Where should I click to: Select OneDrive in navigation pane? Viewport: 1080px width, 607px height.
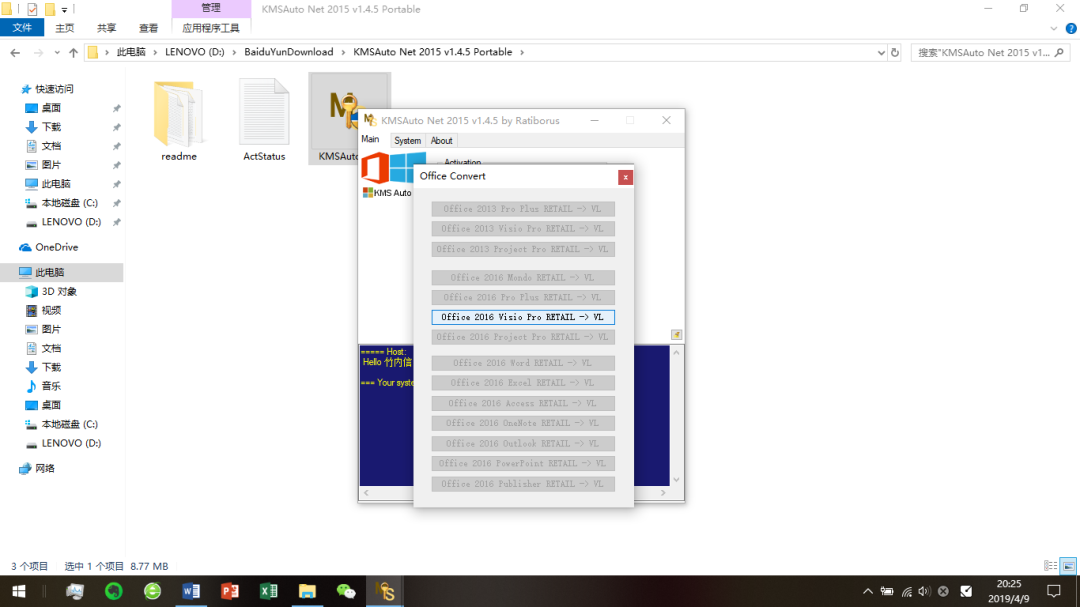[56, 247]
